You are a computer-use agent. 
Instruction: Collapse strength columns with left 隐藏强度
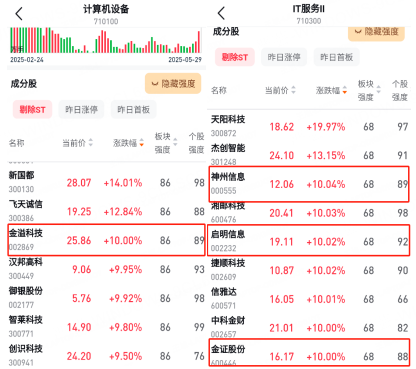point(173,83)
